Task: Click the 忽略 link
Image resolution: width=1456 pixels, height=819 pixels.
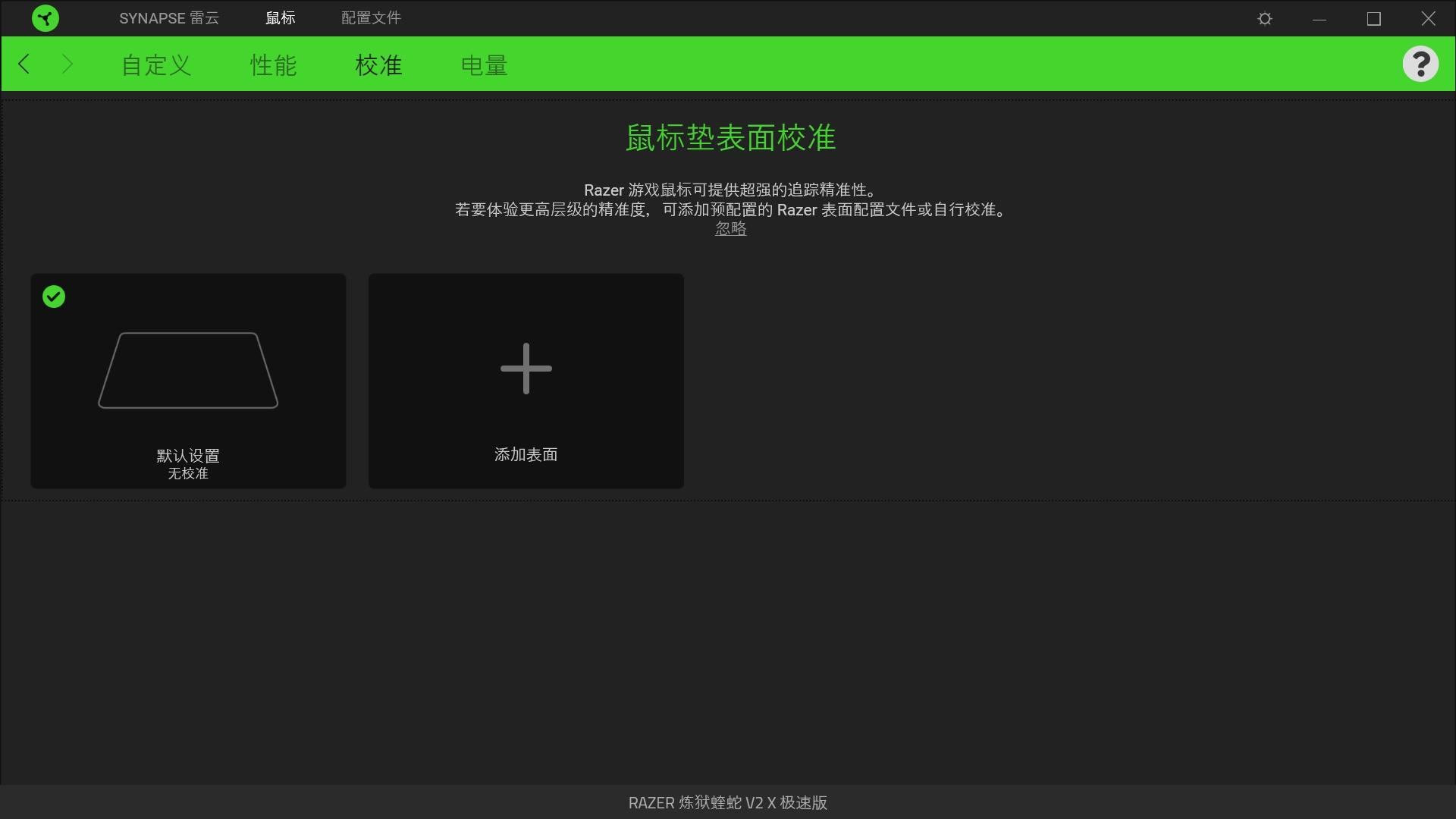Action: pyautogui.click(x=730, y=229)
